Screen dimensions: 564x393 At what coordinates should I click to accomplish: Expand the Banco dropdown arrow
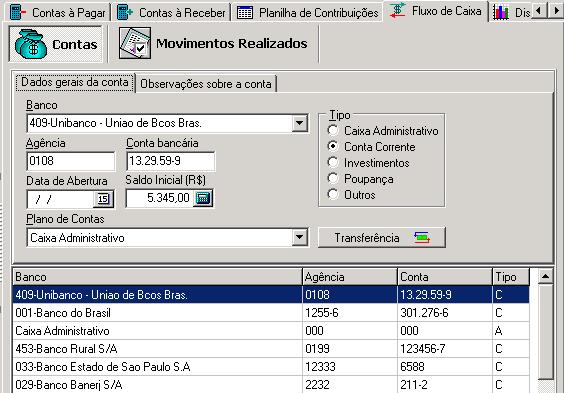click(x=299, y=123)
